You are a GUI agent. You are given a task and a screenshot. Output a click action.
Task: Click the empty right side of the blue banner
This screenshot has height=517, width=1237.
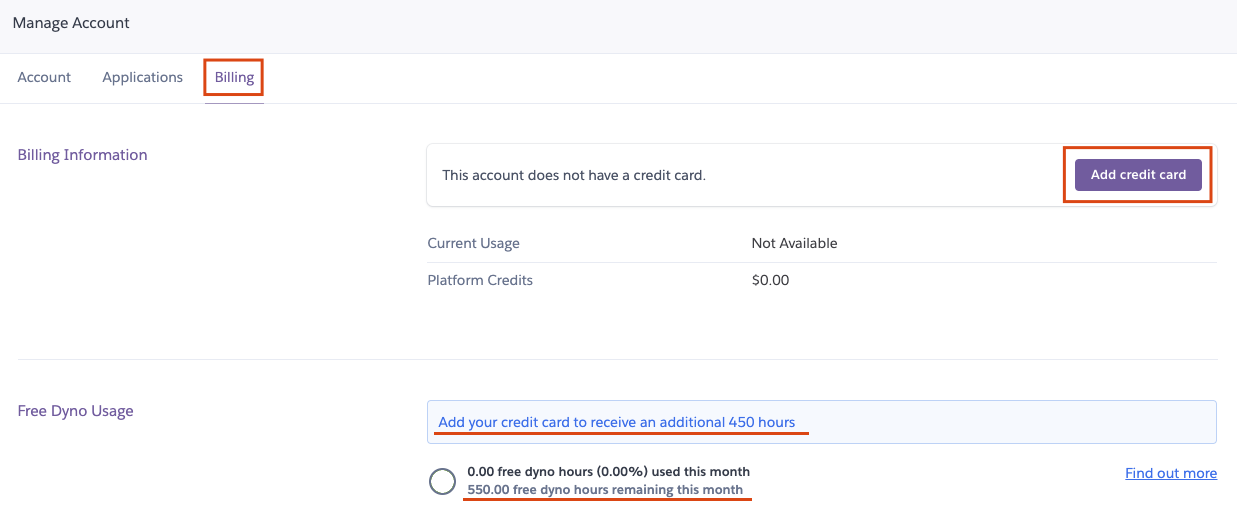1010,422
